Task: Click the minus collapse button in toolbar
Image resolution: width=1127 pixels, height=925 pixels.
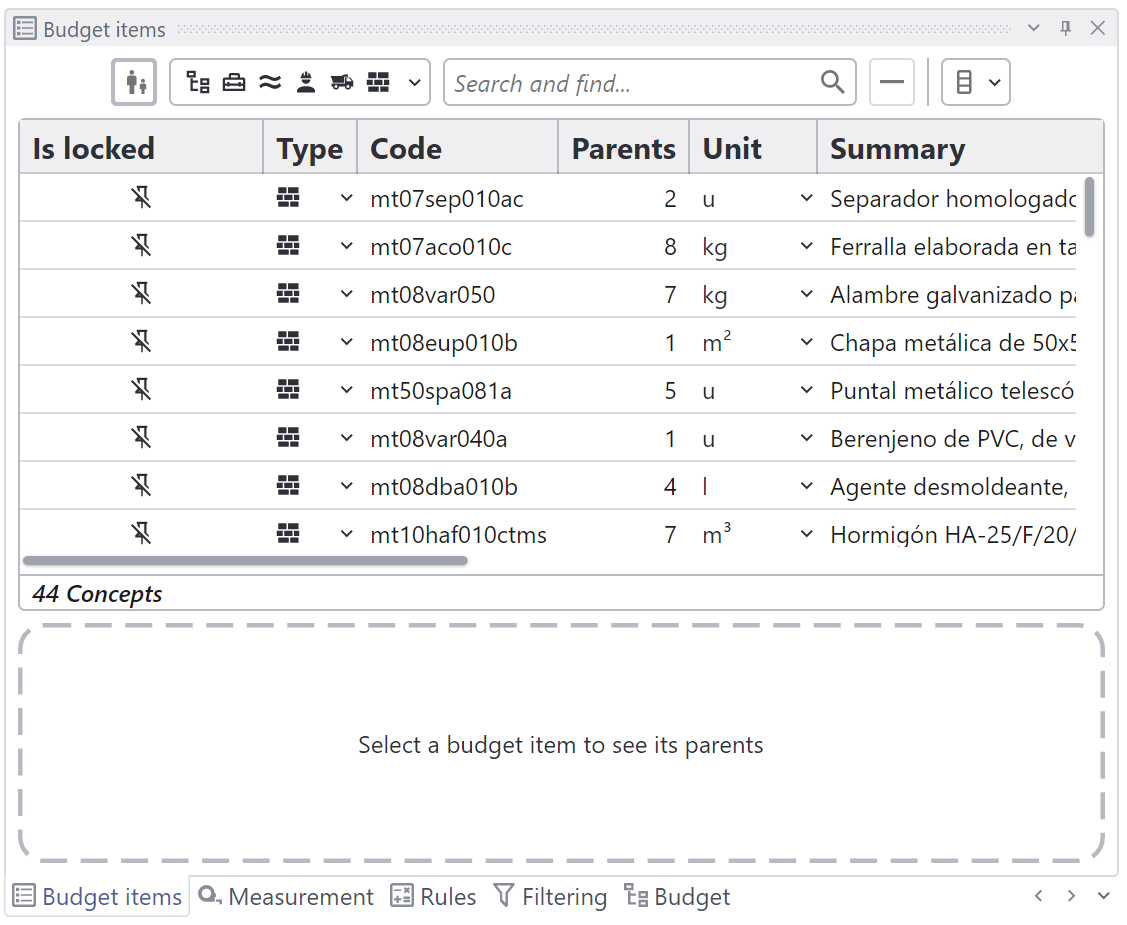Action: click(891, 83)
